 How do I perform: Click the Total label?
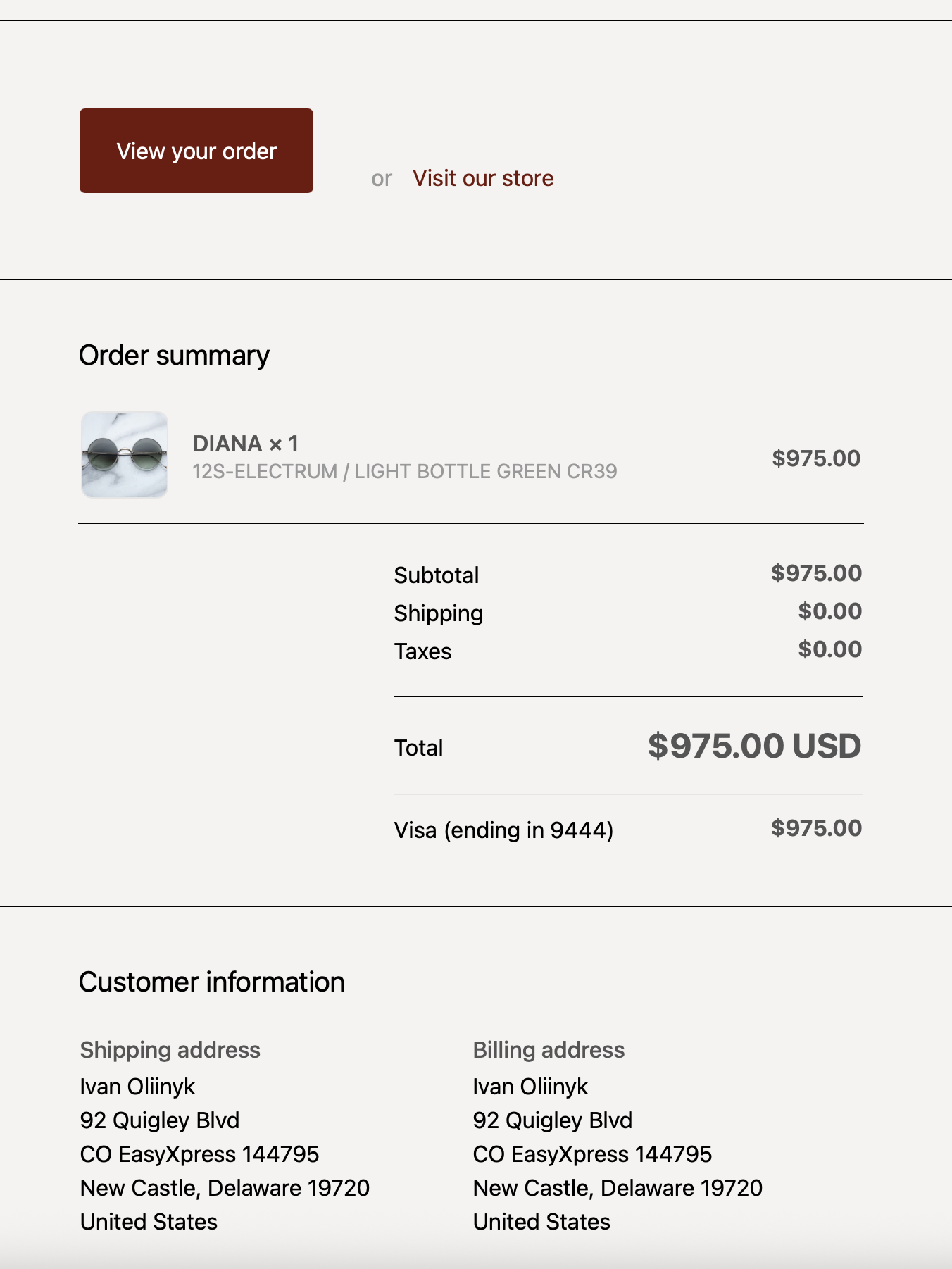click(x=418, y=748)
